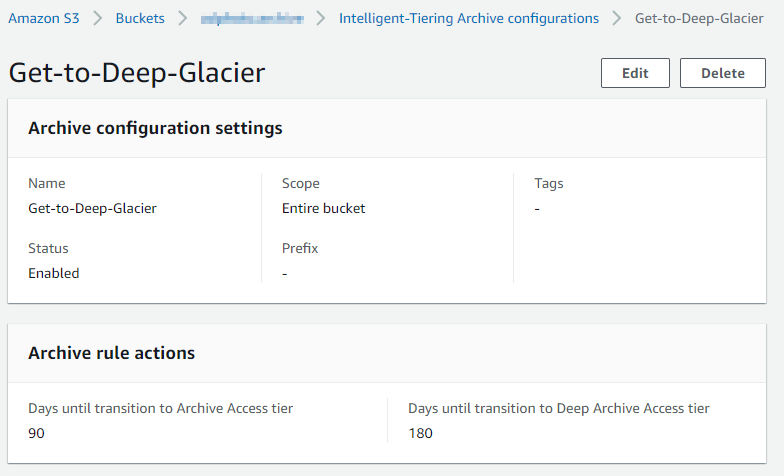Click the Scope field label
The height and width of the screenshot is (476, 784).
(x=300, y=184)
